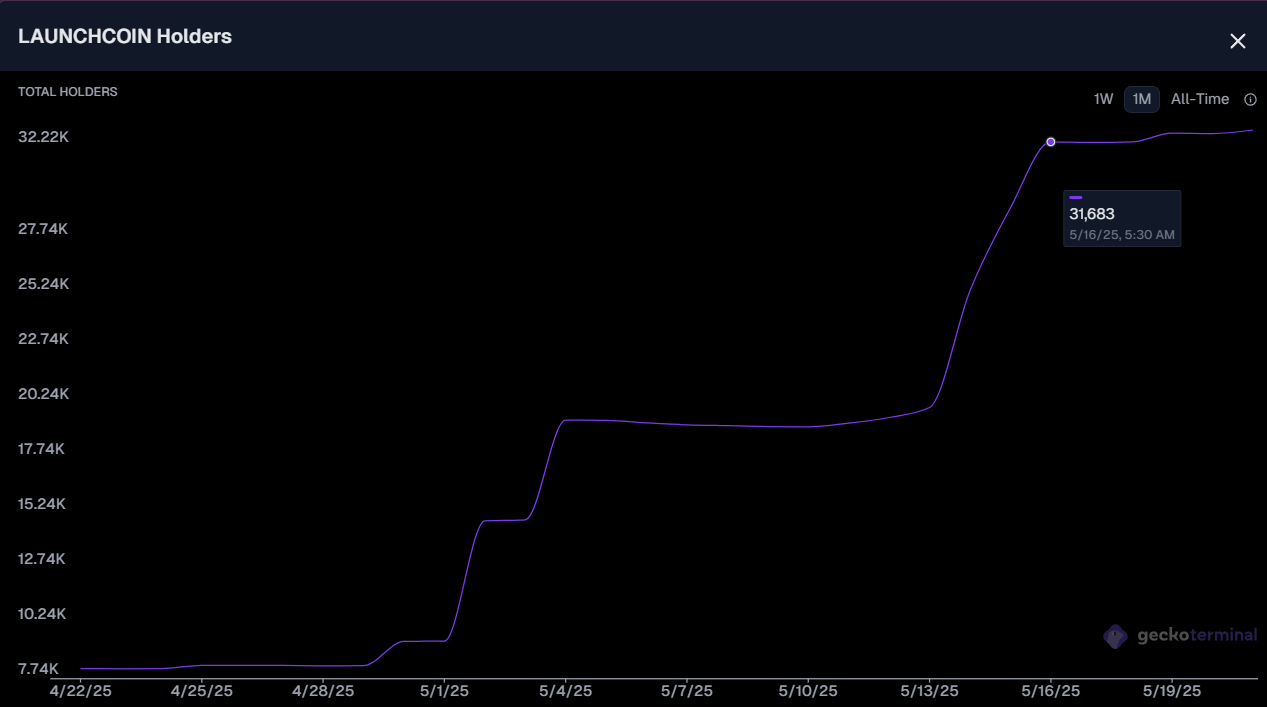Click the LAUNCHCOIN Holders title
This screenshot has width=1267, height=707.
125,36
